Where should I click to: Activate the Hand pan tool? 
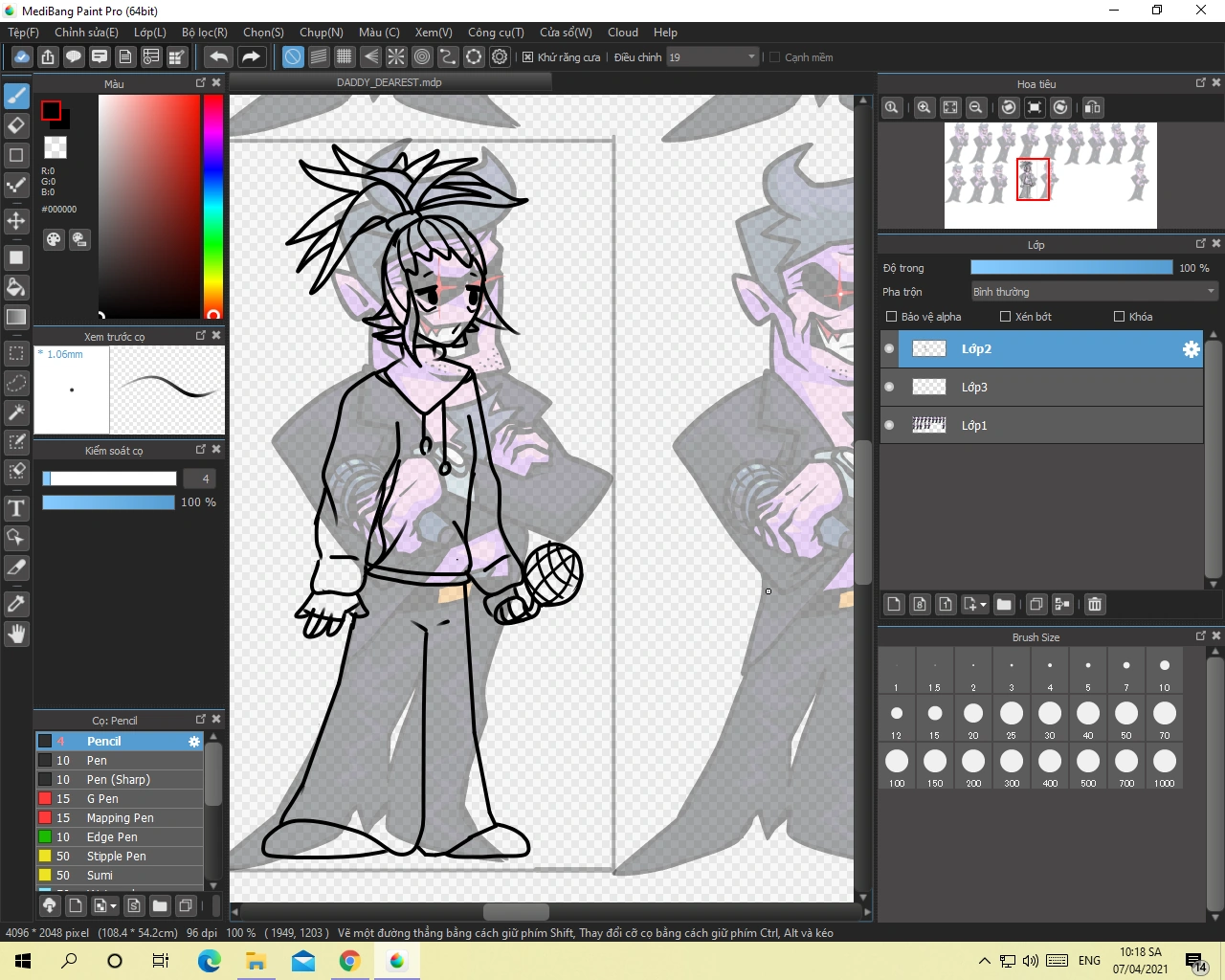pos(16,634)
